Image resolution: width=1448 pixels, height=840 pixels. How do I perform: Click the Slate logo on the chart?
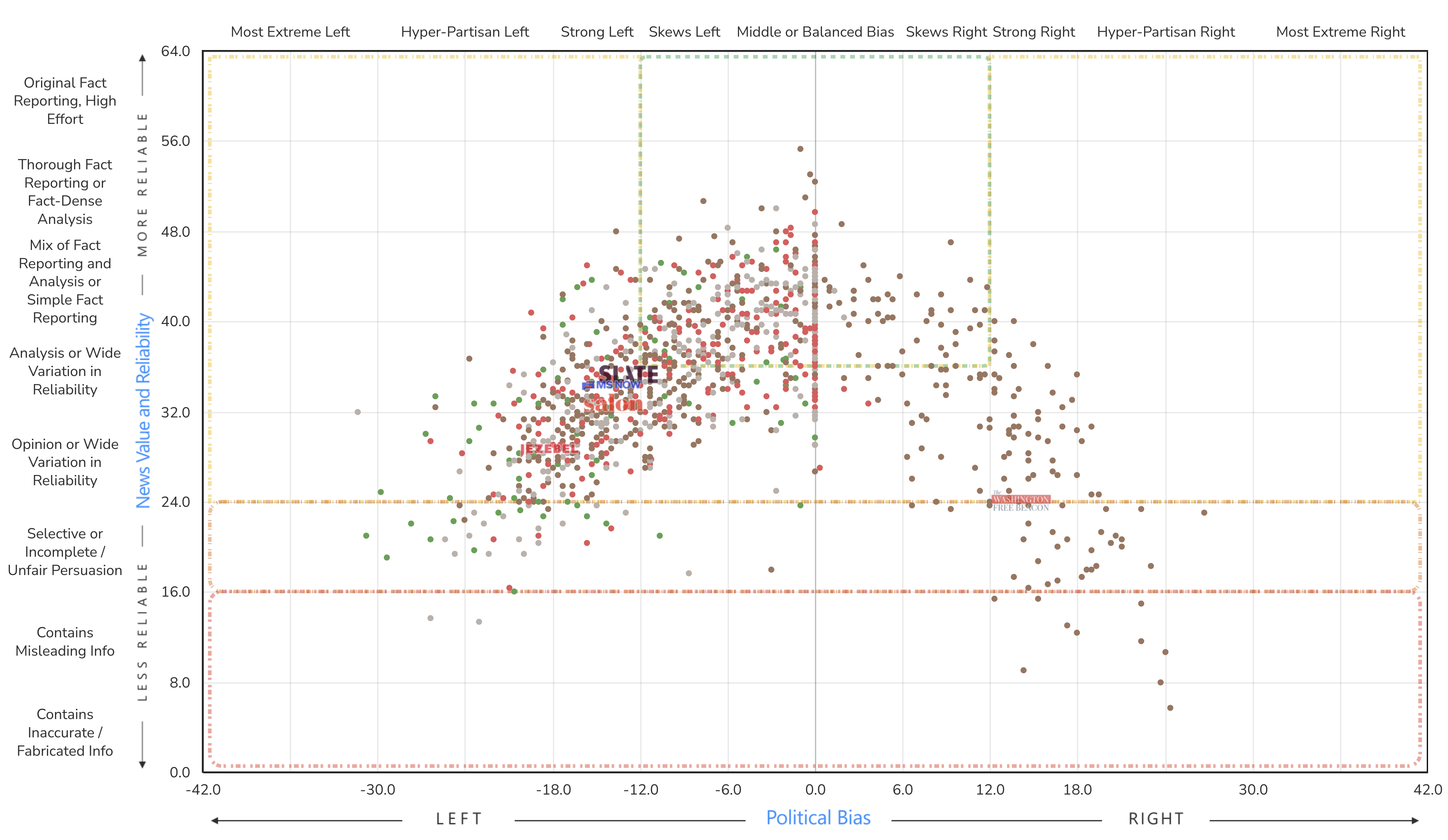628,373
